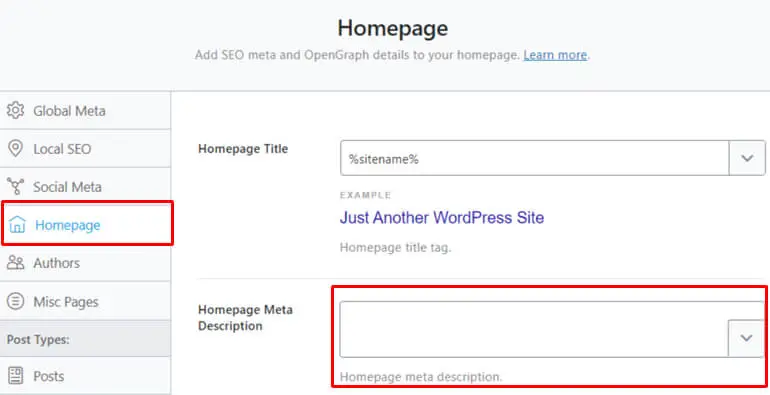Switch to the Local SEO tab
The width and height of the screenshot is (770, 395).
click(85, 148)
